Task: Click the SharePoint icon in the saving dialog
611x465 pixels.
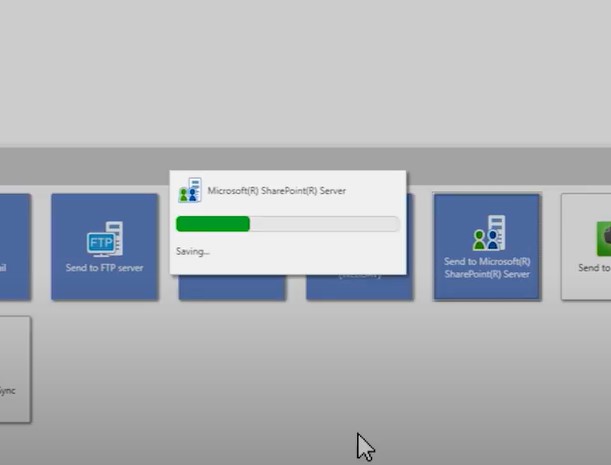Action: 189,190
